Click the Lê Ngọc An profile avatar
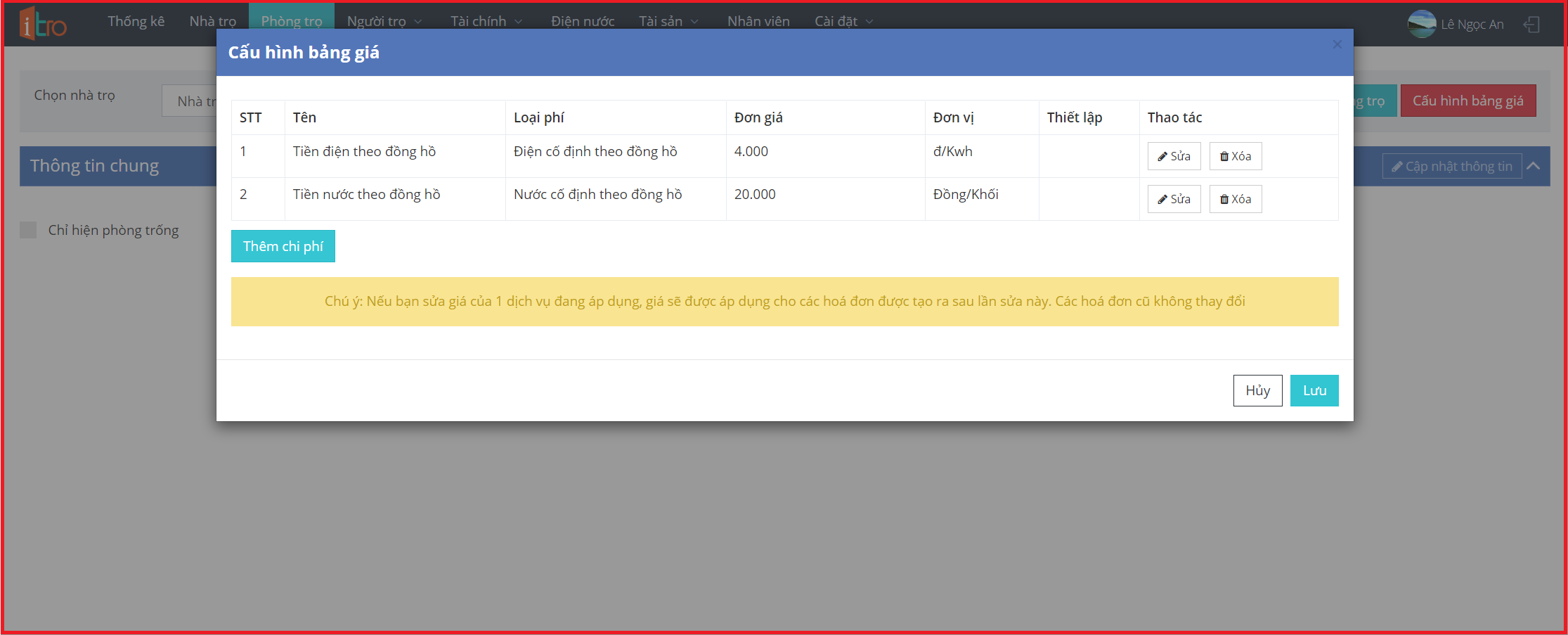The height and width of the screenshot is (635, 1568). tap(1421, 24)
